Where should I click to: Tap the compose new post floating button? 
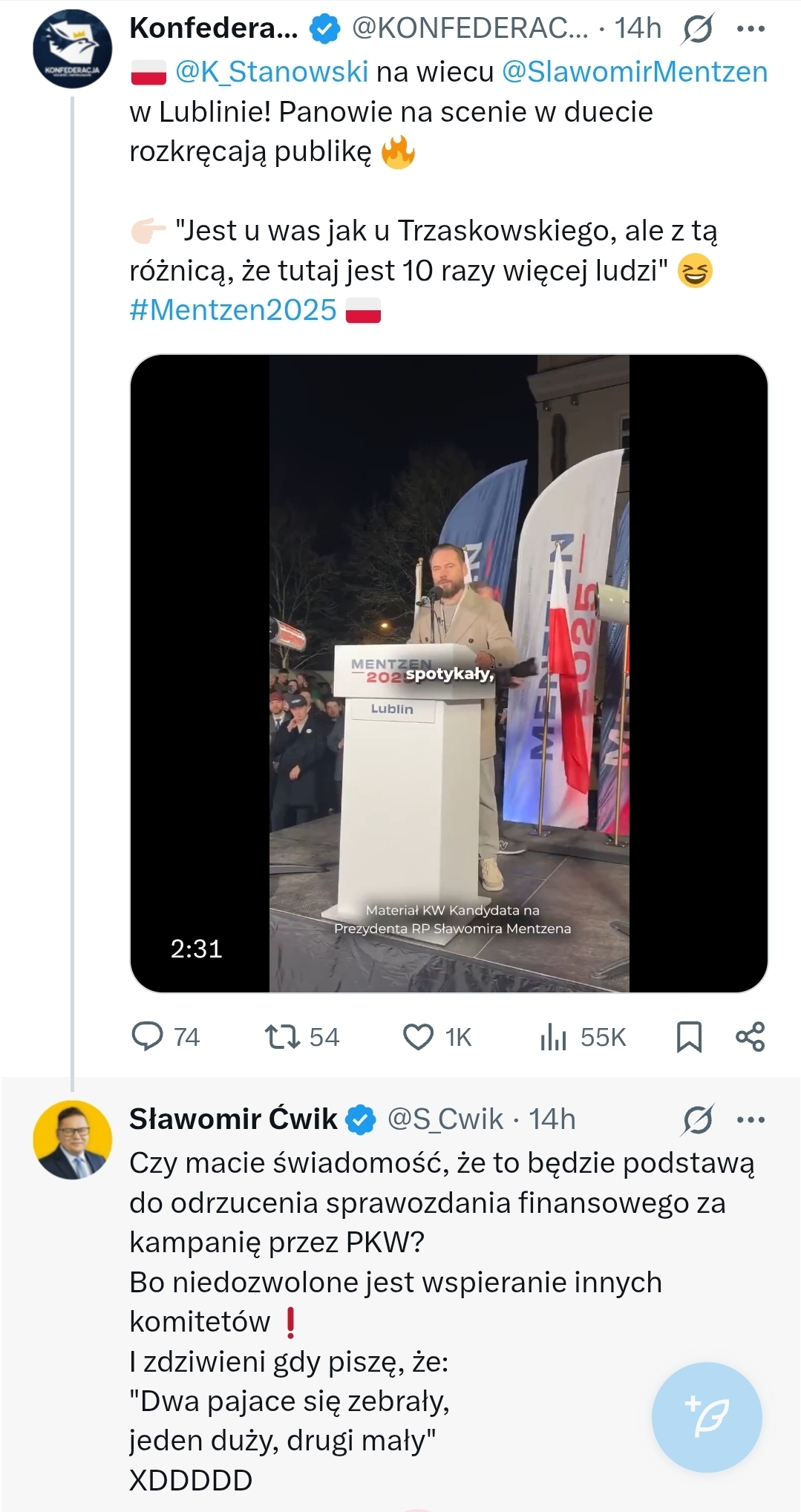tap(707, 1417)
